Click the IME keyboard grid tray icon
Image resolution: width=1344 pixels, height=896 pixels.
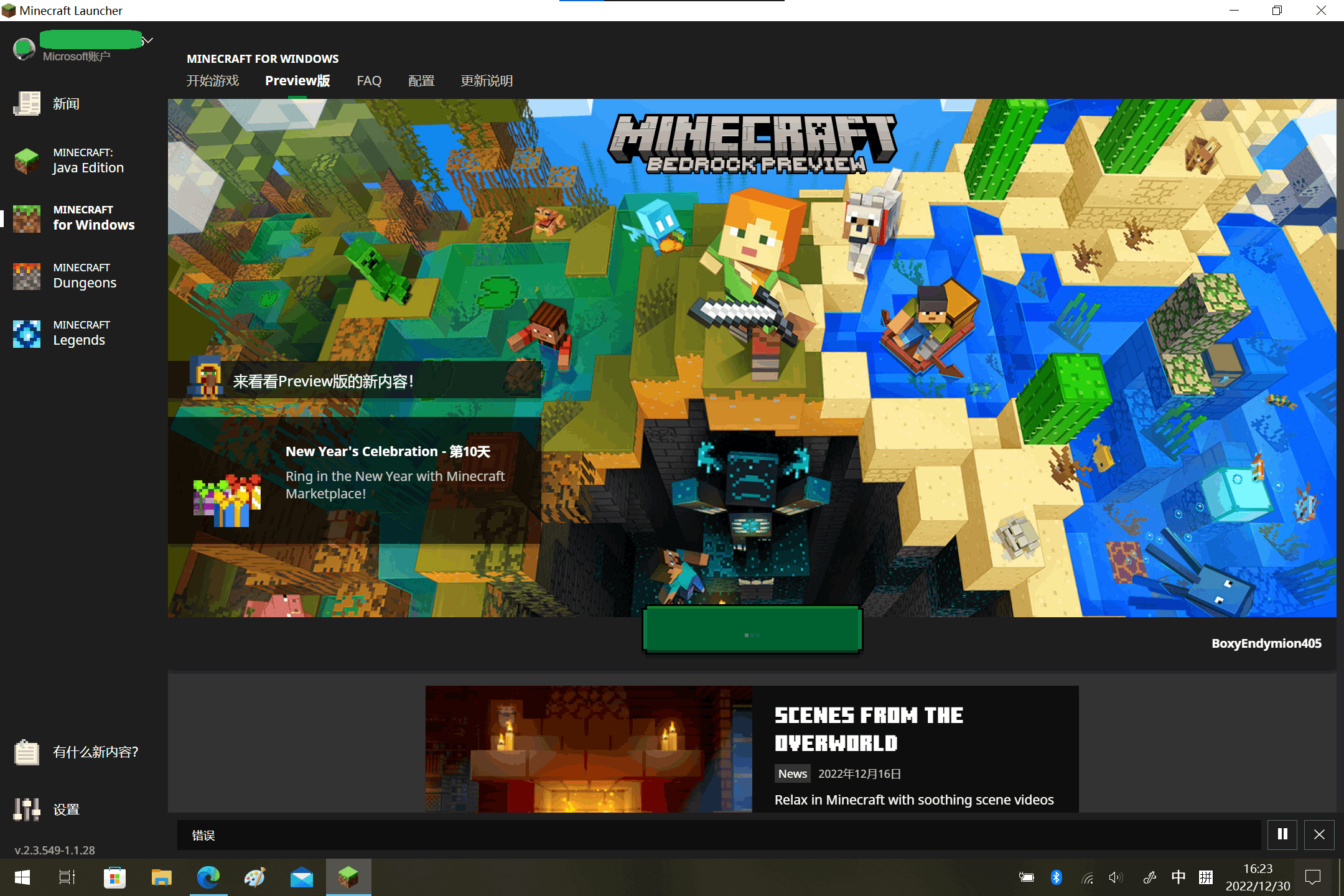click(x=1205, y=877)
